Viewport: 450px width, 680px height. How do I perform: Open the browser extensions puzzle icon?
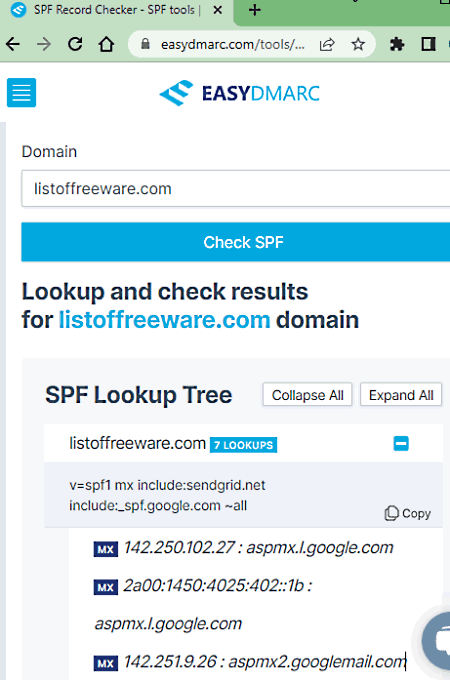pyautogui.click(x=397, y=44)
